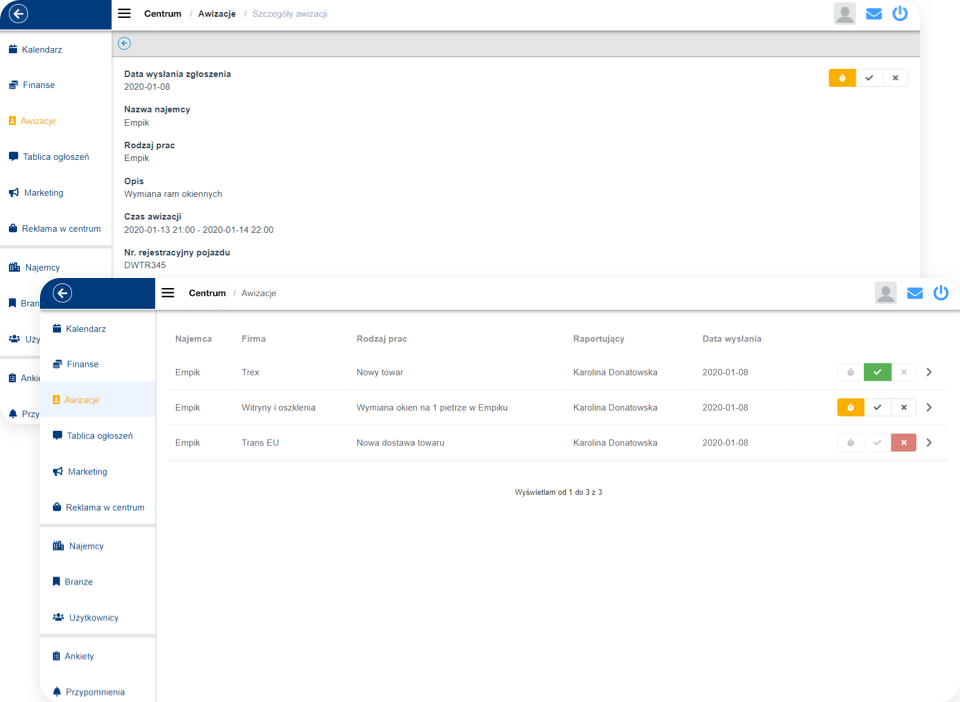Mark Witryny i oszklenia row as pending

(850, 408)
